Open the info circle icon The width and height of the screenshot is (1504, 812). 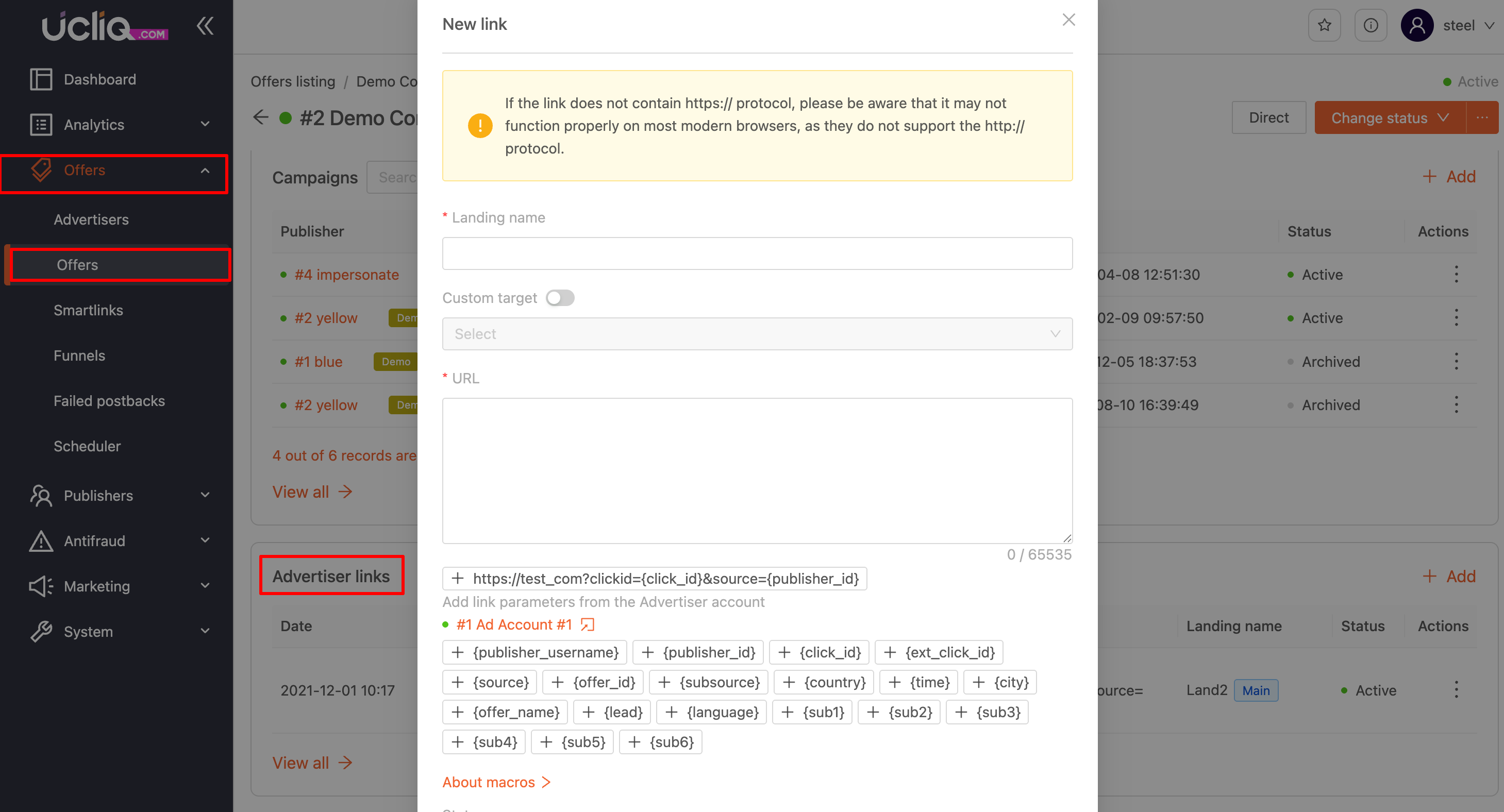click(x=1371, y=26)
